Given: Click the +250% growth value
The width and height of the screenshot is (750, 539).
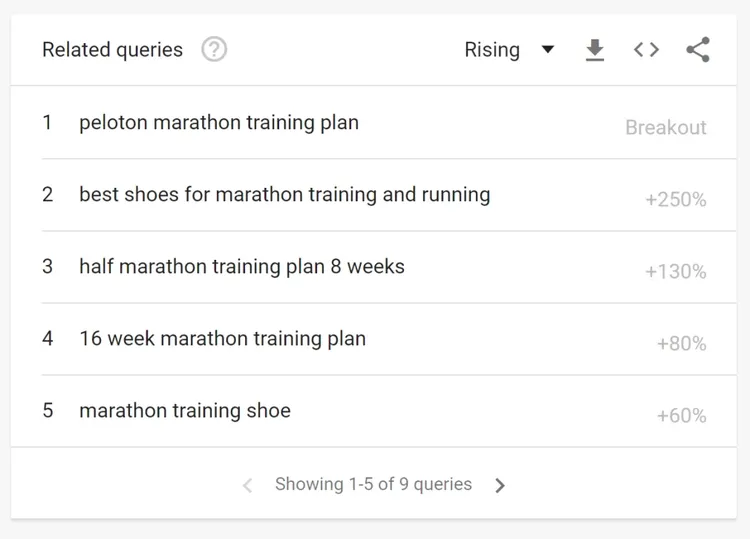Looking at the screenshot, I should tap(676, 199).
